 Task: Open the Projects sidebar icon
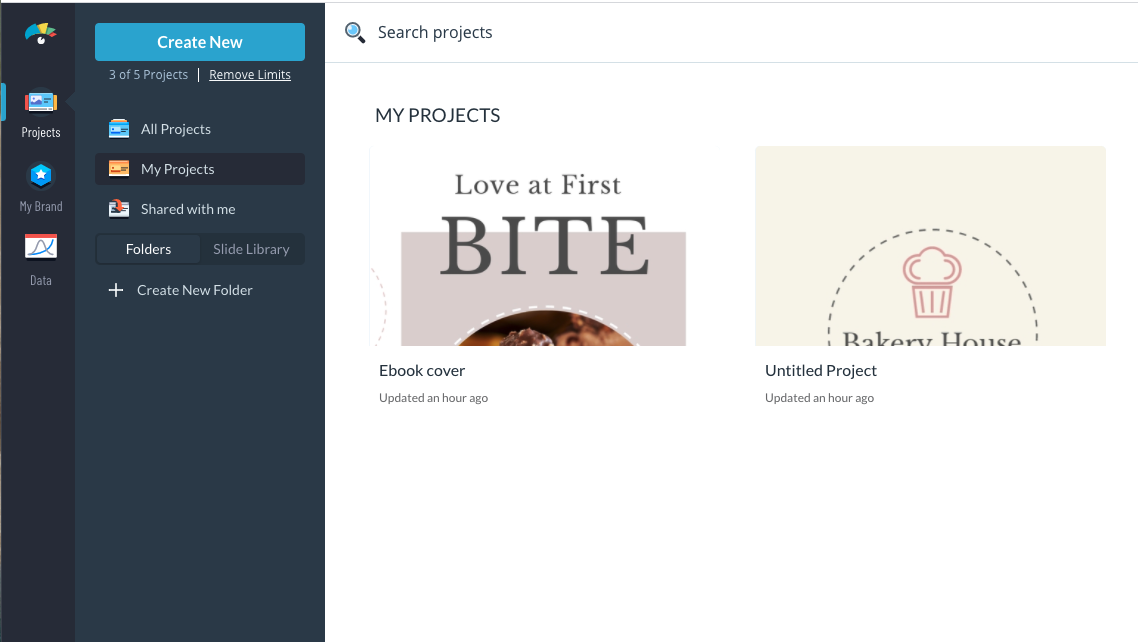pos(41,102)
